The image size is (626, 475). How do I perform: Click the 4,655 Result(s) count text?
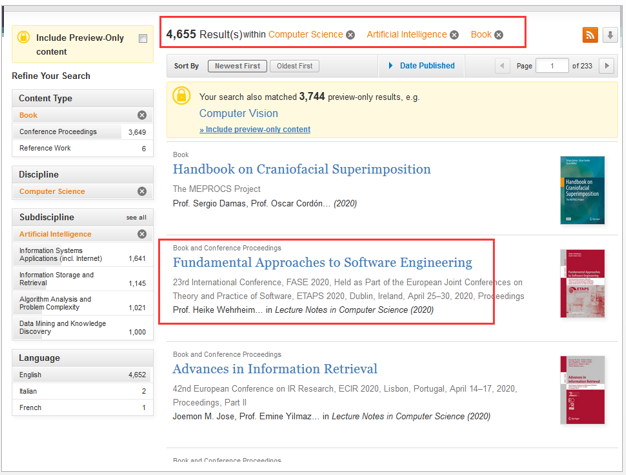pyautogui.click(x=204, y=35)
